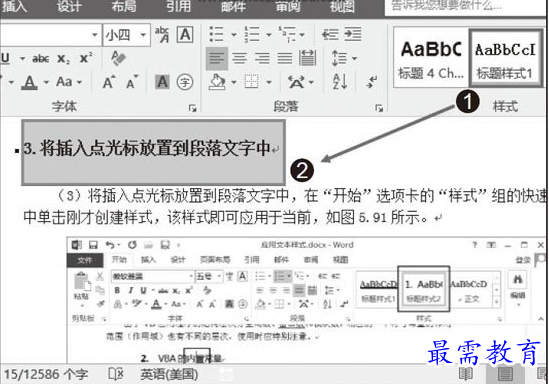Open the phonetic guide tool
549x384 pixels.
162,34
